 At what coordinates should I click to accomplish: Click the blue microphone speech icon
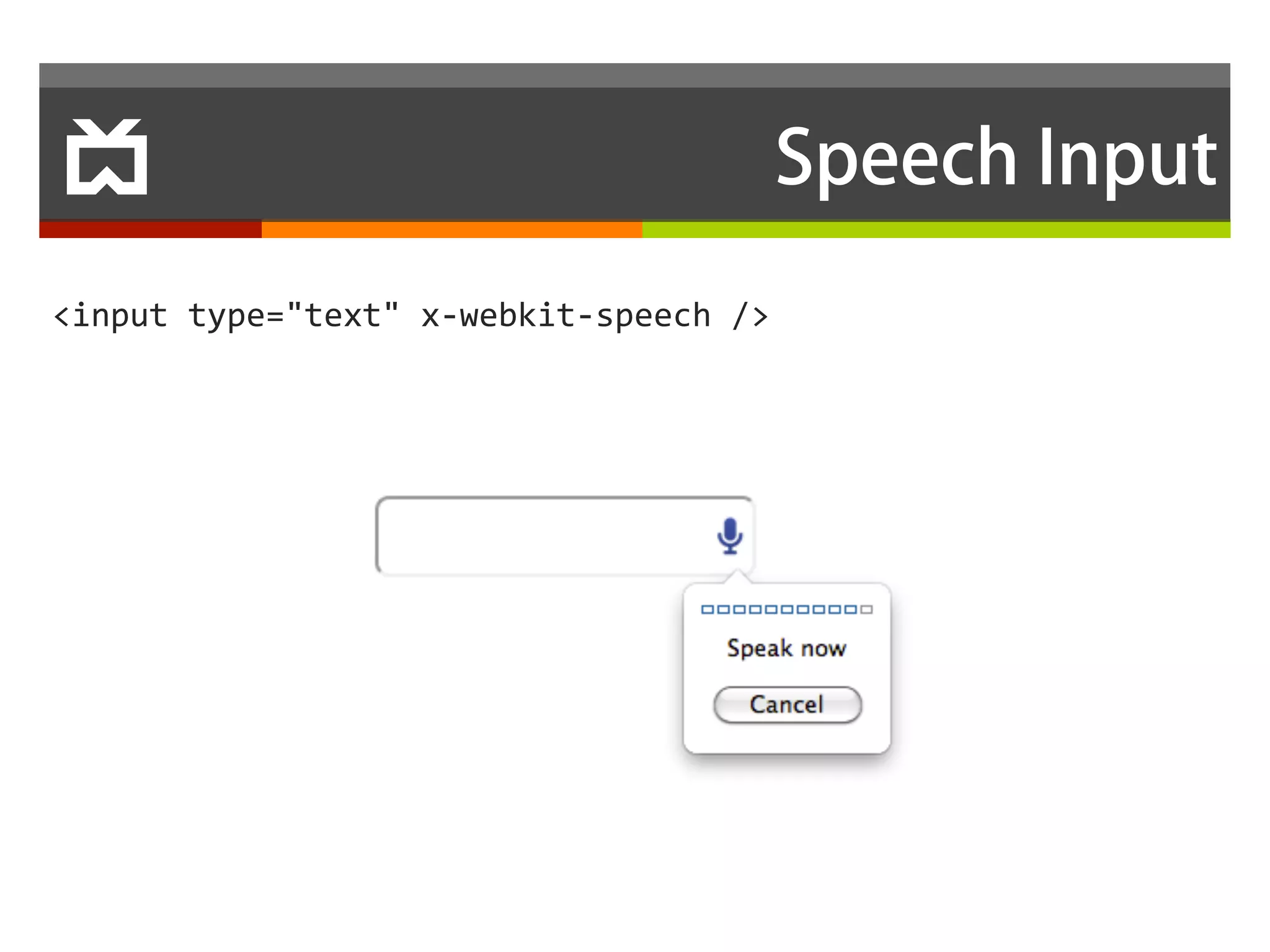coord(730,535)
